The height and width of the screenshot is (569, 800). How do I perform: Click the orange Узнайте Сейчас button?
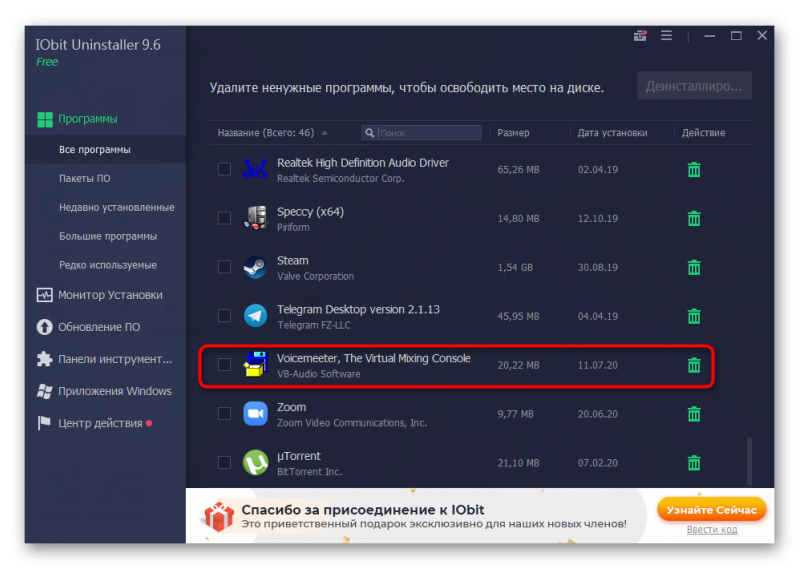click(711, 510)
